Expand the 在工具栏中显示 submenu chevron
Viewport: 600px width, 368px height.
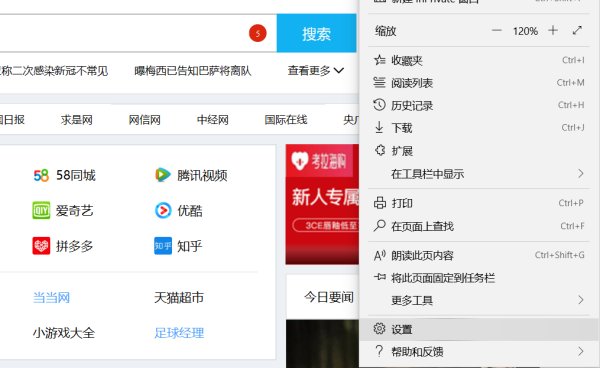(581, 174)
